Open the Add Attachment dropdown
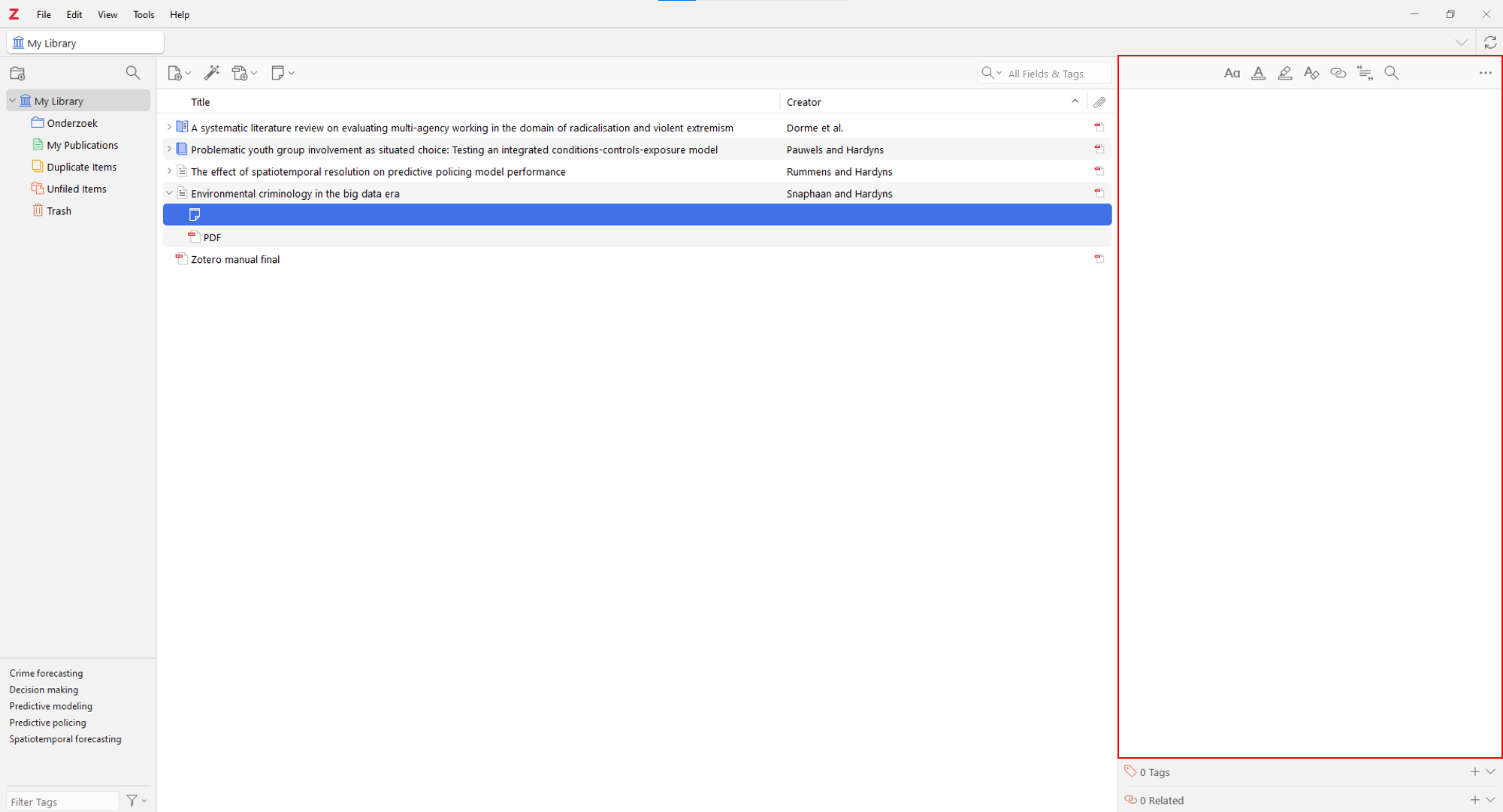The width and height of the screenshot is (1503, 812). pyautogui.click(x=244, y=73)
